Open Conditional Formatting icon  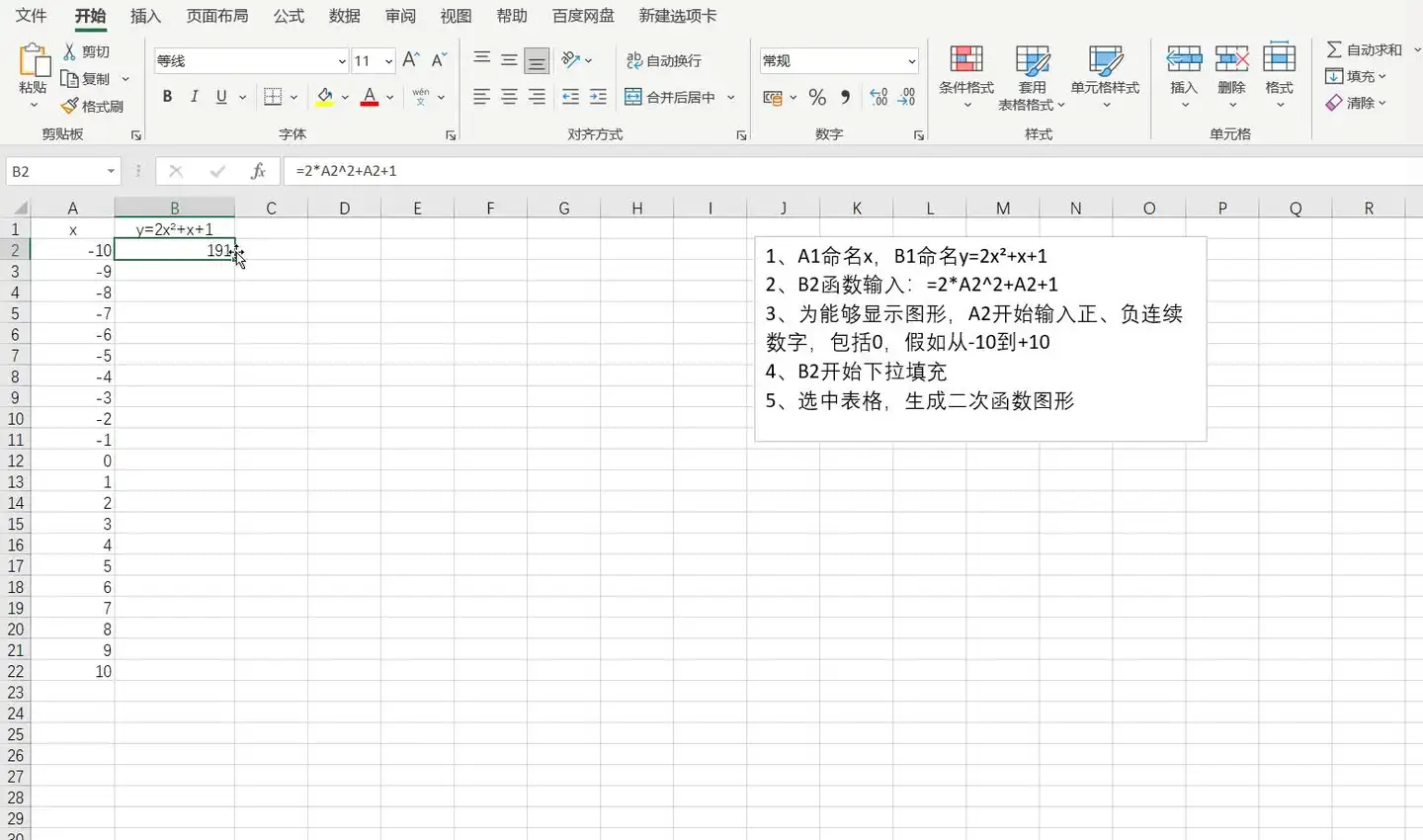(x=965, y=60)
